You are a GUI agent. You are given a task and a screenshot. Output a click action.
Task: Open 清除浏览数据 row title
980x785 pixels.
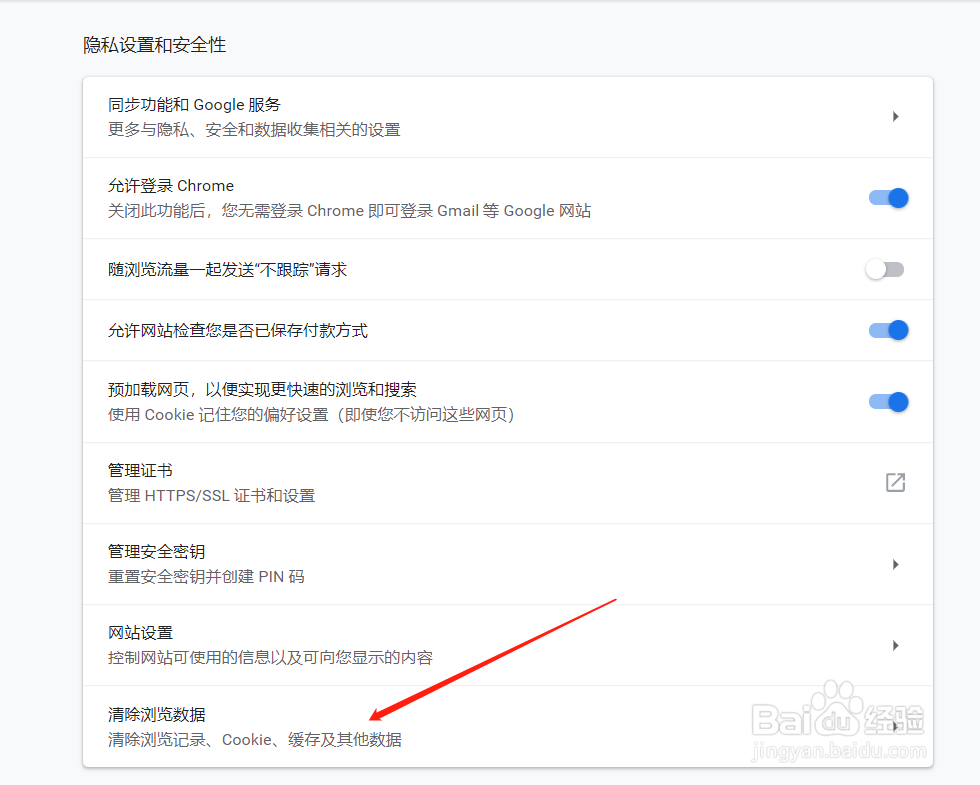pyautogui.click(x=156, y=714)
